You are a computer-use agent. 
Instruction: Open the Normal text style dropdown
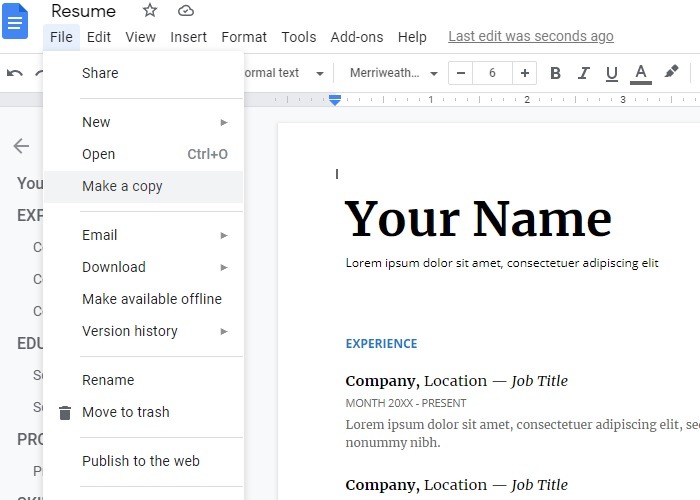pos(284,73)
